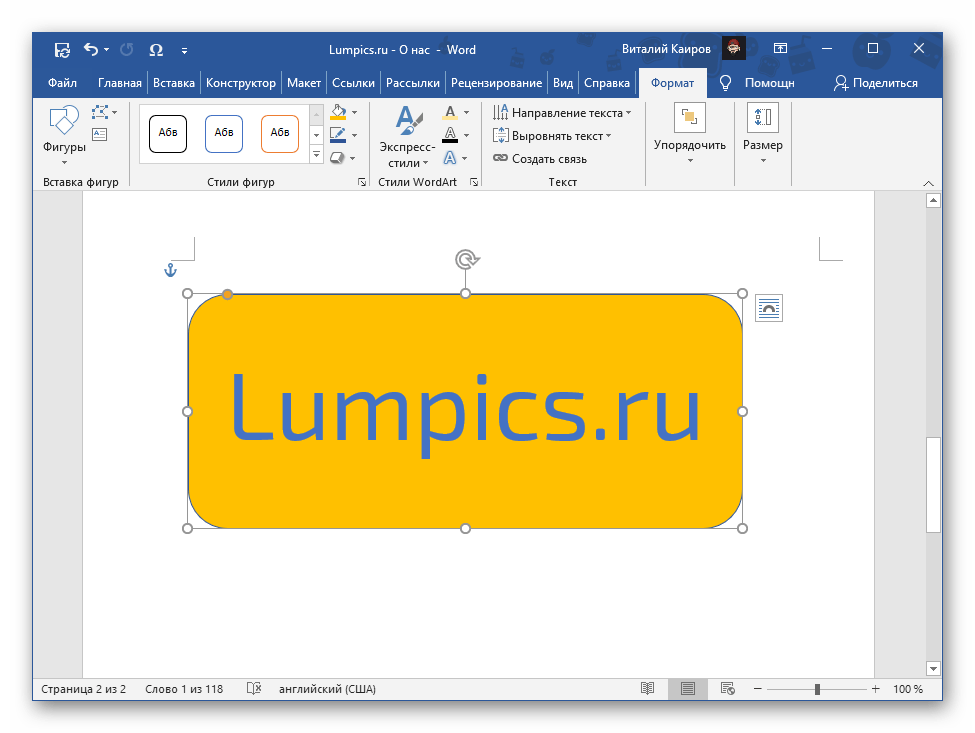Click the Layout Options icon beside shape
Viewport: 975px width, 733px height.
click(x=769, y=308)
